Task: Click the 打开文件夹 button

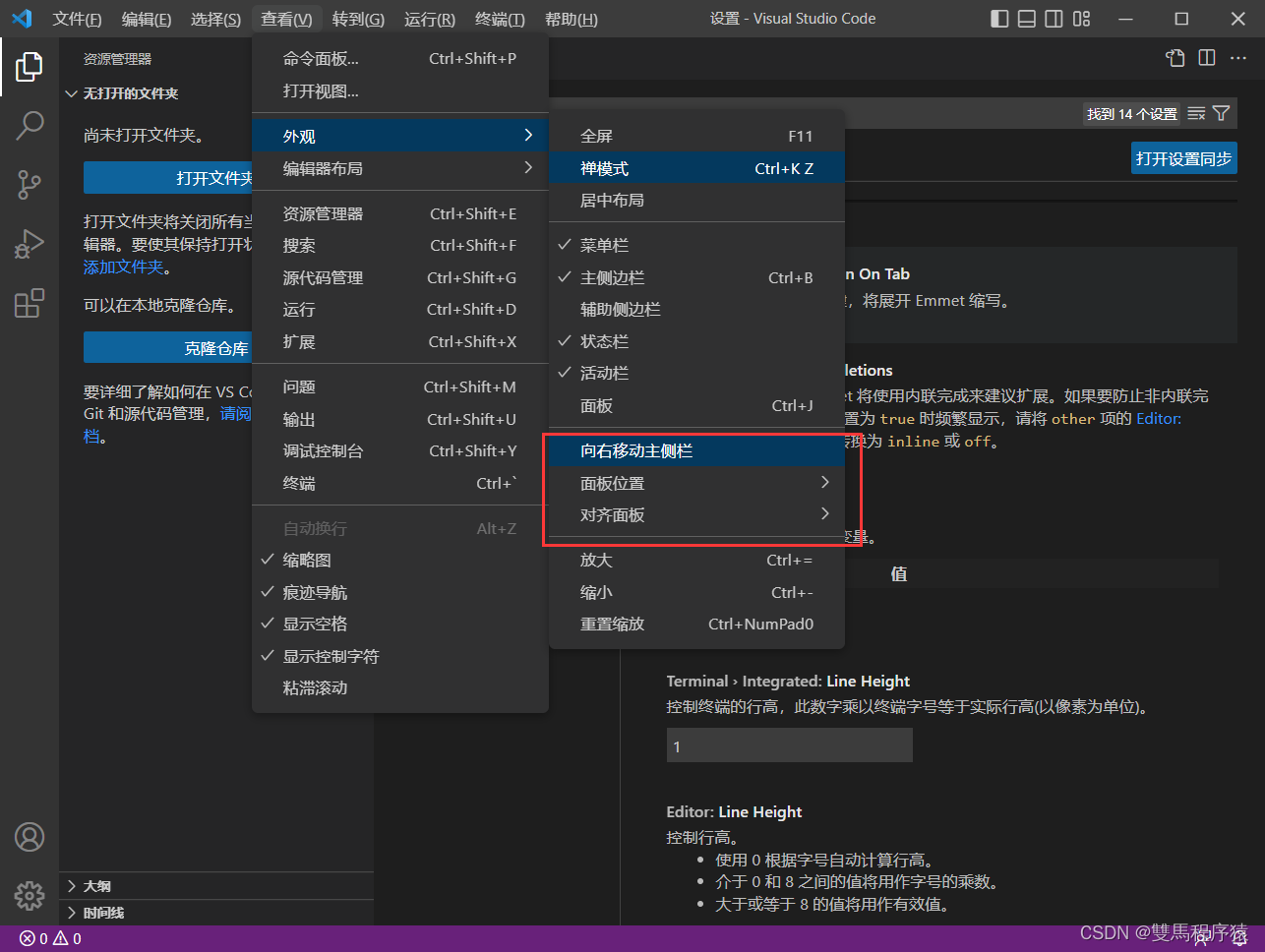Action: pos(168,178)
